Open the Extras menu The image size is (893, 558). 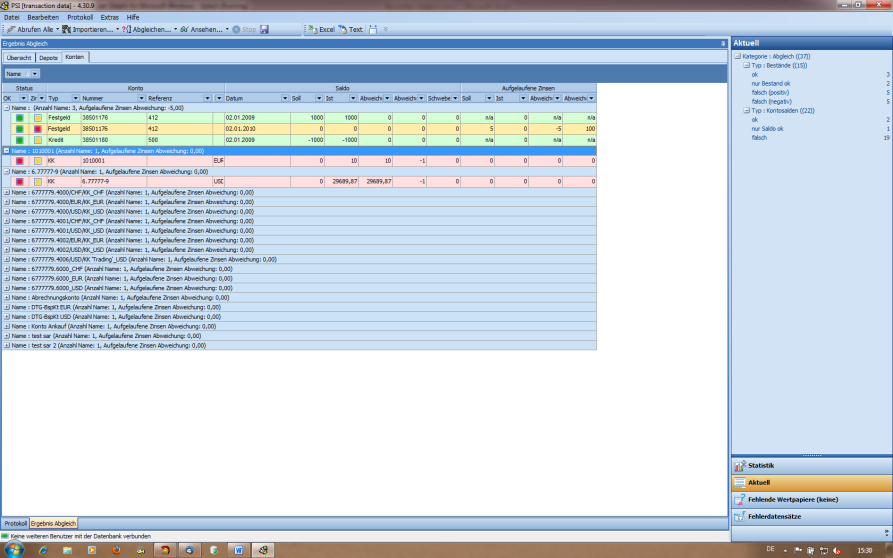pos(109,17)
